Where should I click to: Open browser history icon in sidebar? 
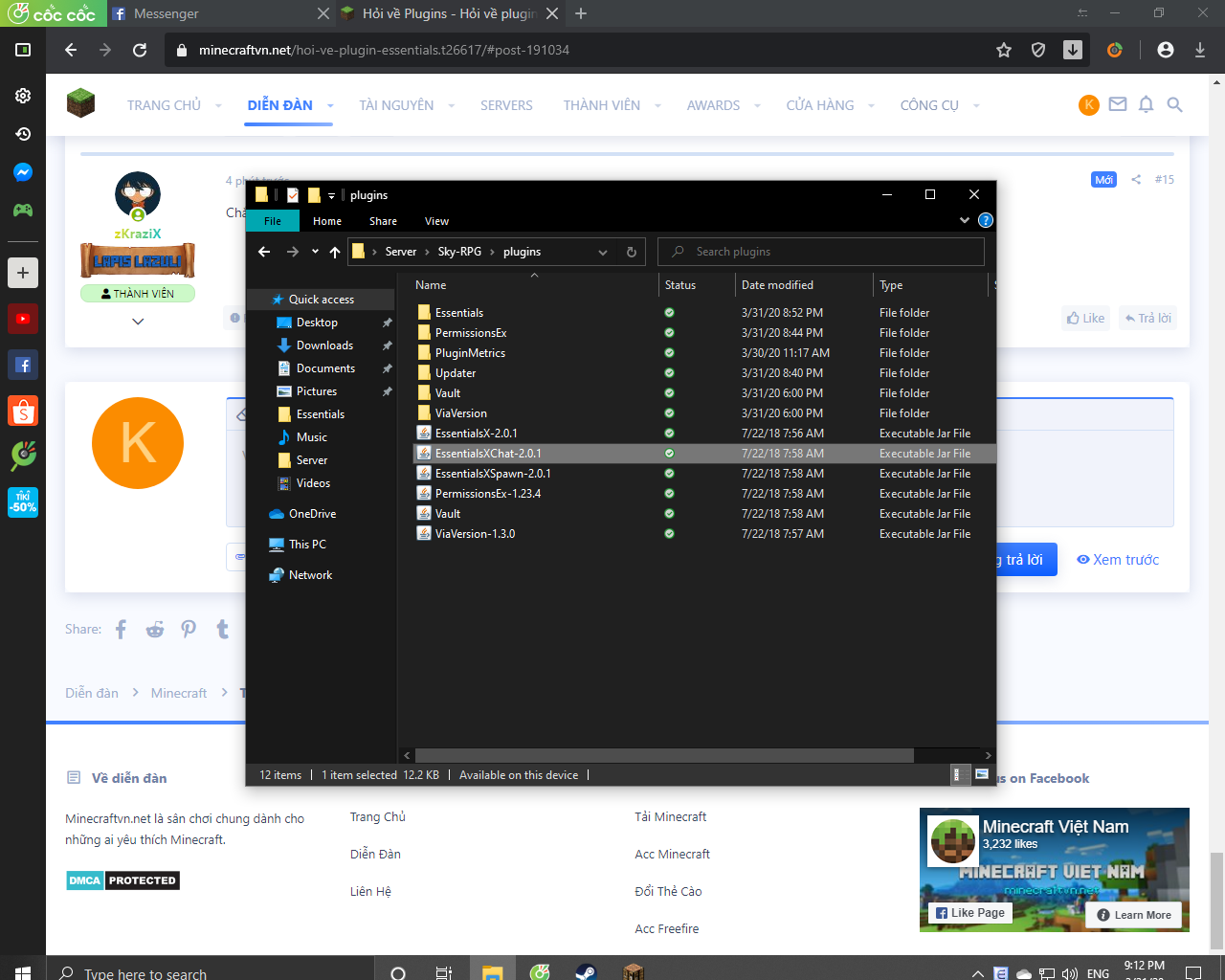[23, 134]
